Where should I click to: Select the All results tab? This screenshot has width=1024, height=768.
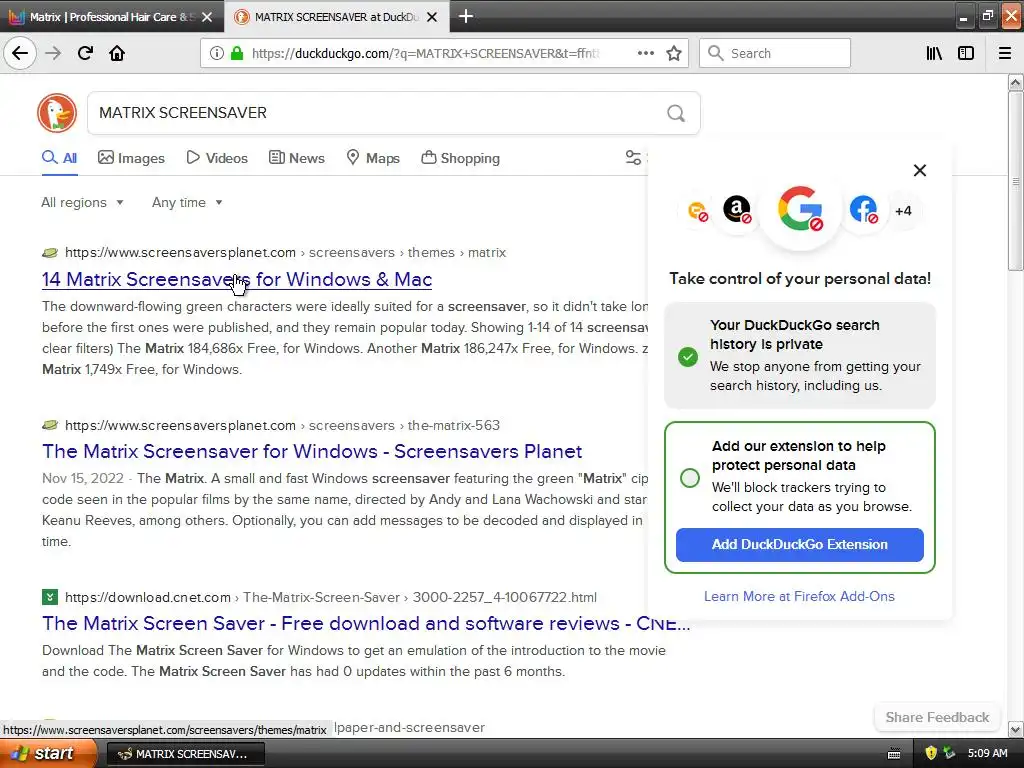coord(59,158)
